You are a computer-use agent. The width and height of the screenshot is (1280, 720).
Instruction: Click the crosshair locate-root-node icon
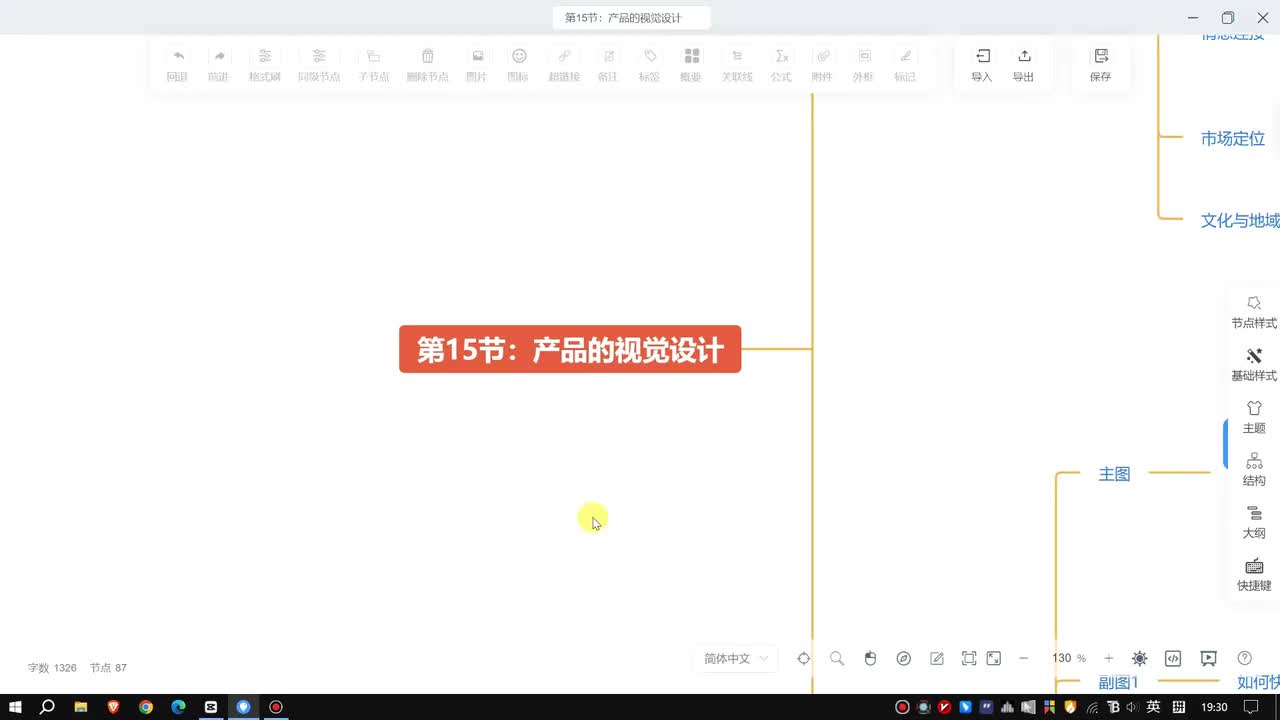tap(803, 658)
